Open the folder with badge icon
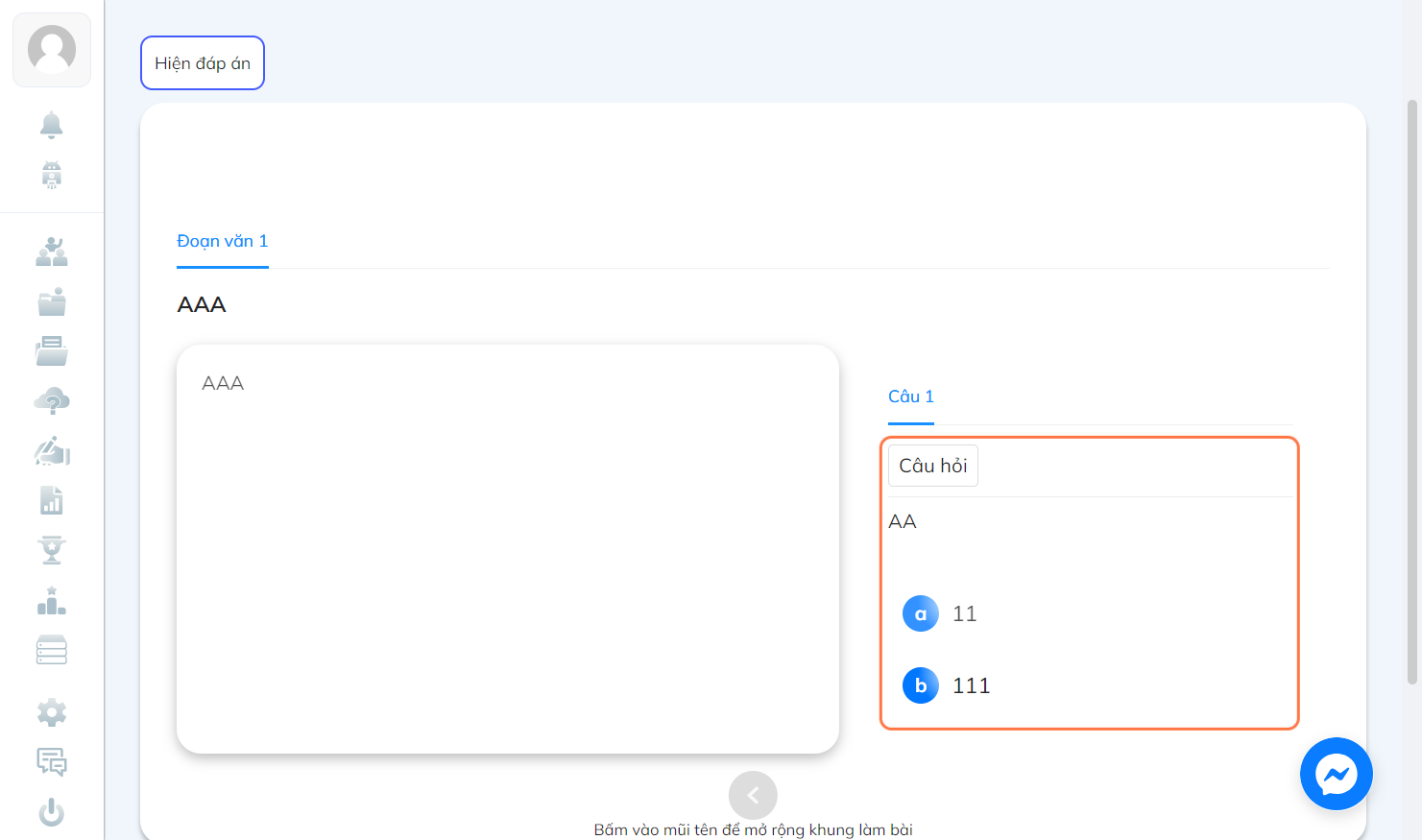The width and height of the screenshot is (1422, 840). [x=52, y=301]
